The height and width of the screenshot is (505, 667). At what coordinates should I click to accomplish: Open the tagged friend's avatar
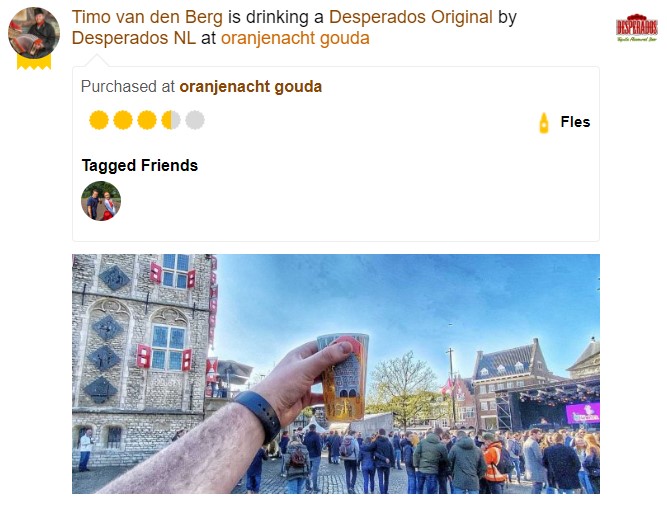click(x=101, y=201)
